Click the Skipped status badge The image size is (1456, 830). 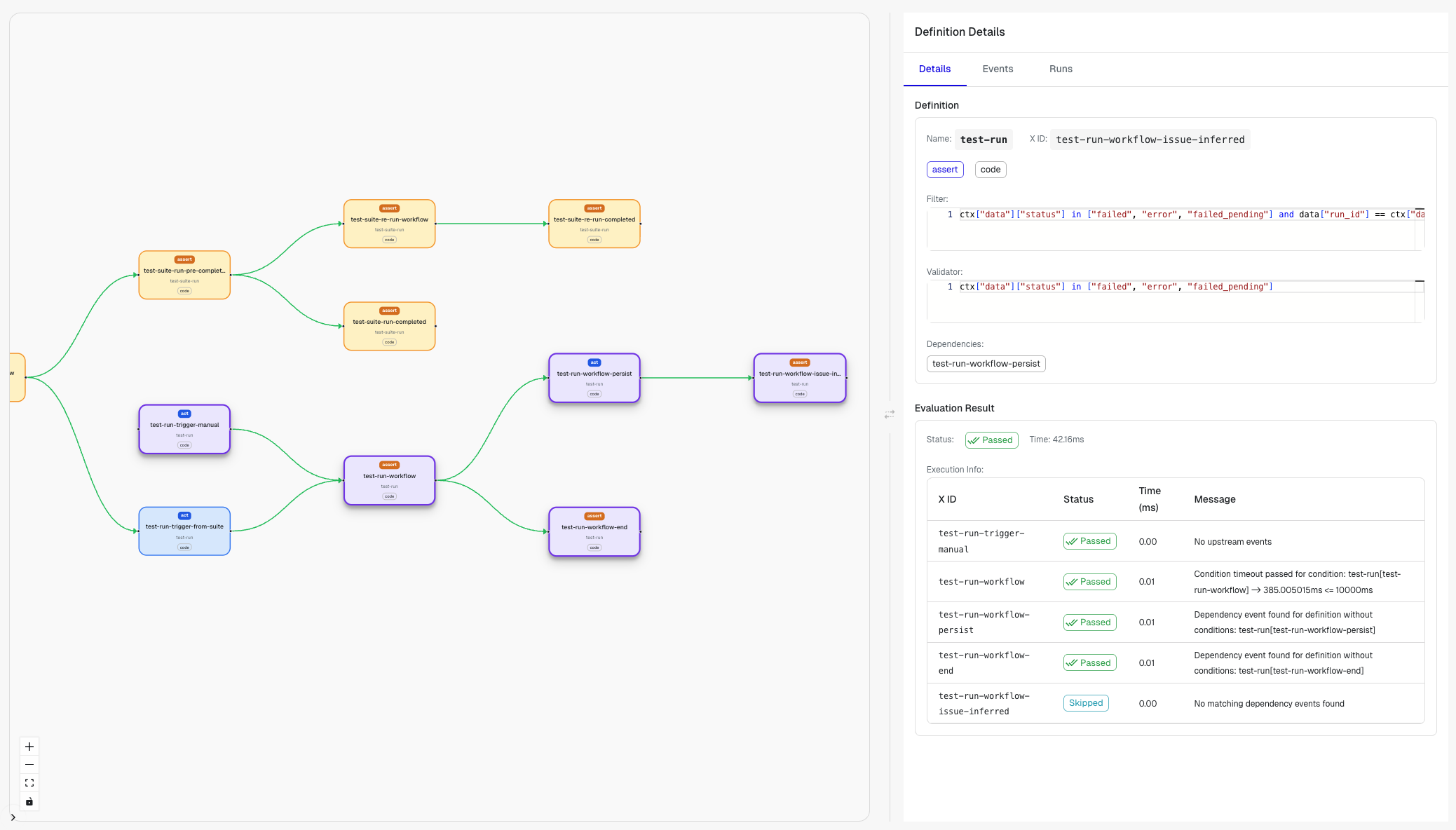[x=1085, y=703]
